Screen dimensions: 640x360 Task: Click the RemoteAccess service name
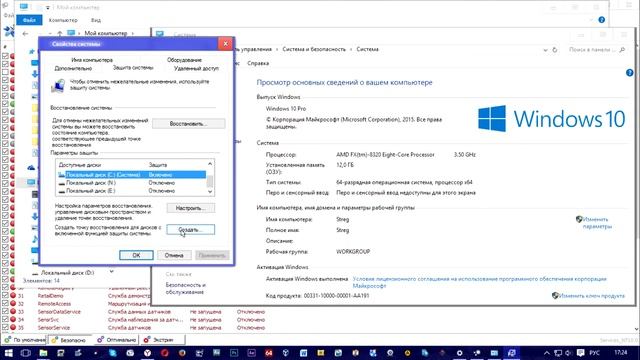coord(54,304)
